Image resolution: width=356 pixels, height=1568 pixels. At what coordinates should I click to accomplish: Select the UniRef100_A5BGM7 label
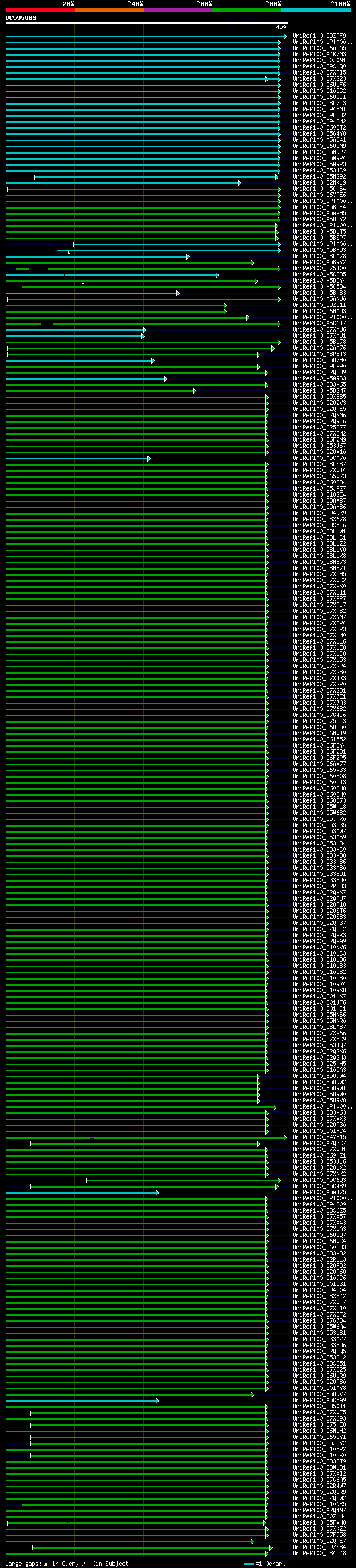319,391
